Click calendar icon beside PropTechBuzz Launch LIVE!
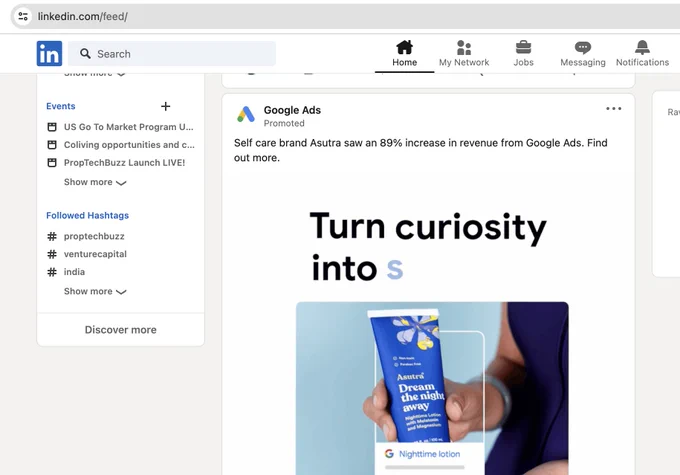 point(52,162)
